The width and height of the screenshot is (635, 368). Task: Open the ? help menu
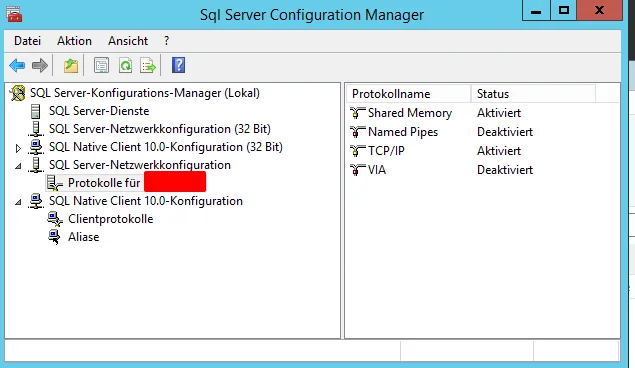[x=166, y=41]
